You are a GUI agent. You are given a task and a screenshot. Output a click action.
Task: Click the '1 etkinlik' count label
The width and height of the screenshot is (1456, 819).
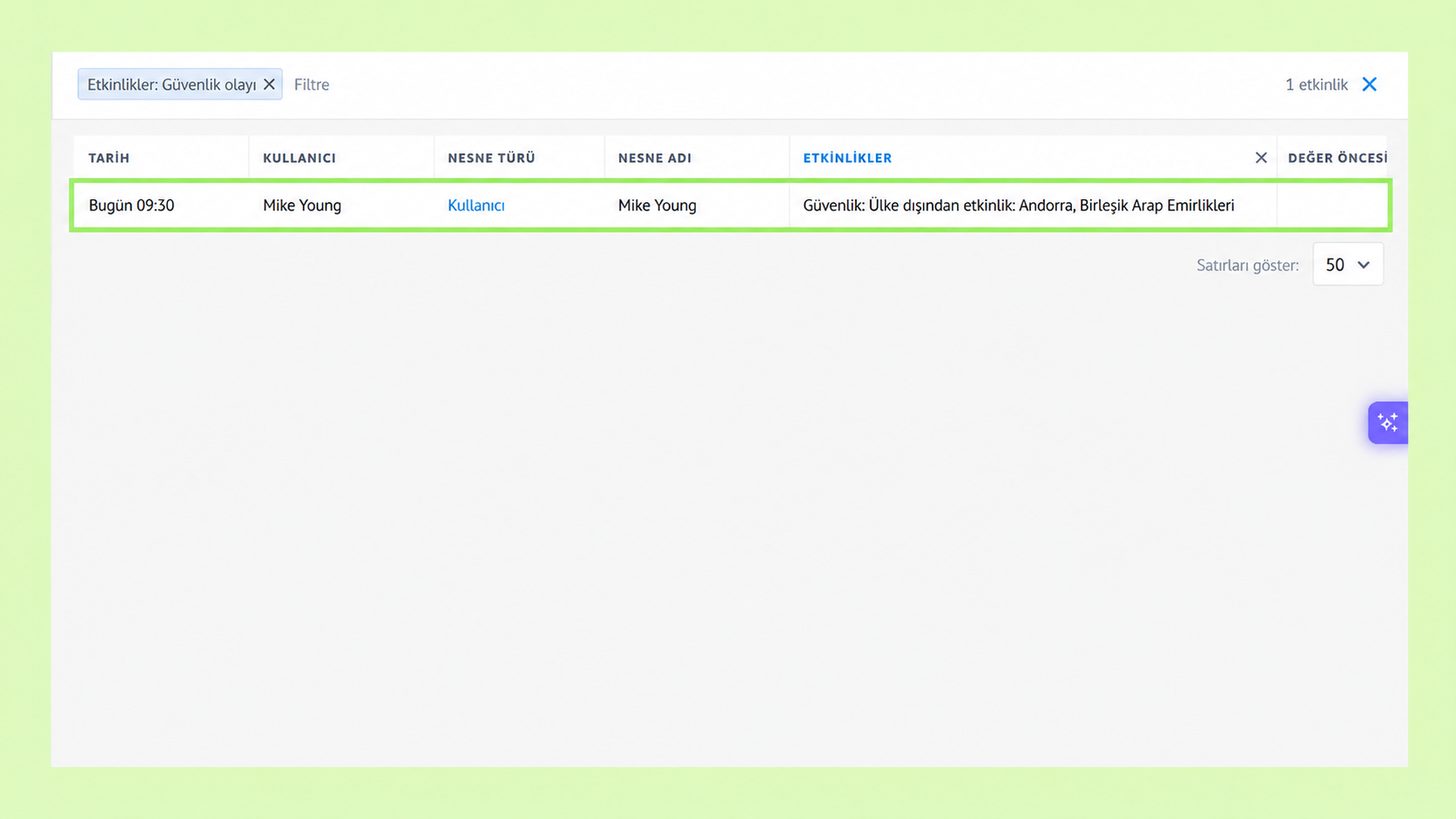click(x=1317, y=84)
